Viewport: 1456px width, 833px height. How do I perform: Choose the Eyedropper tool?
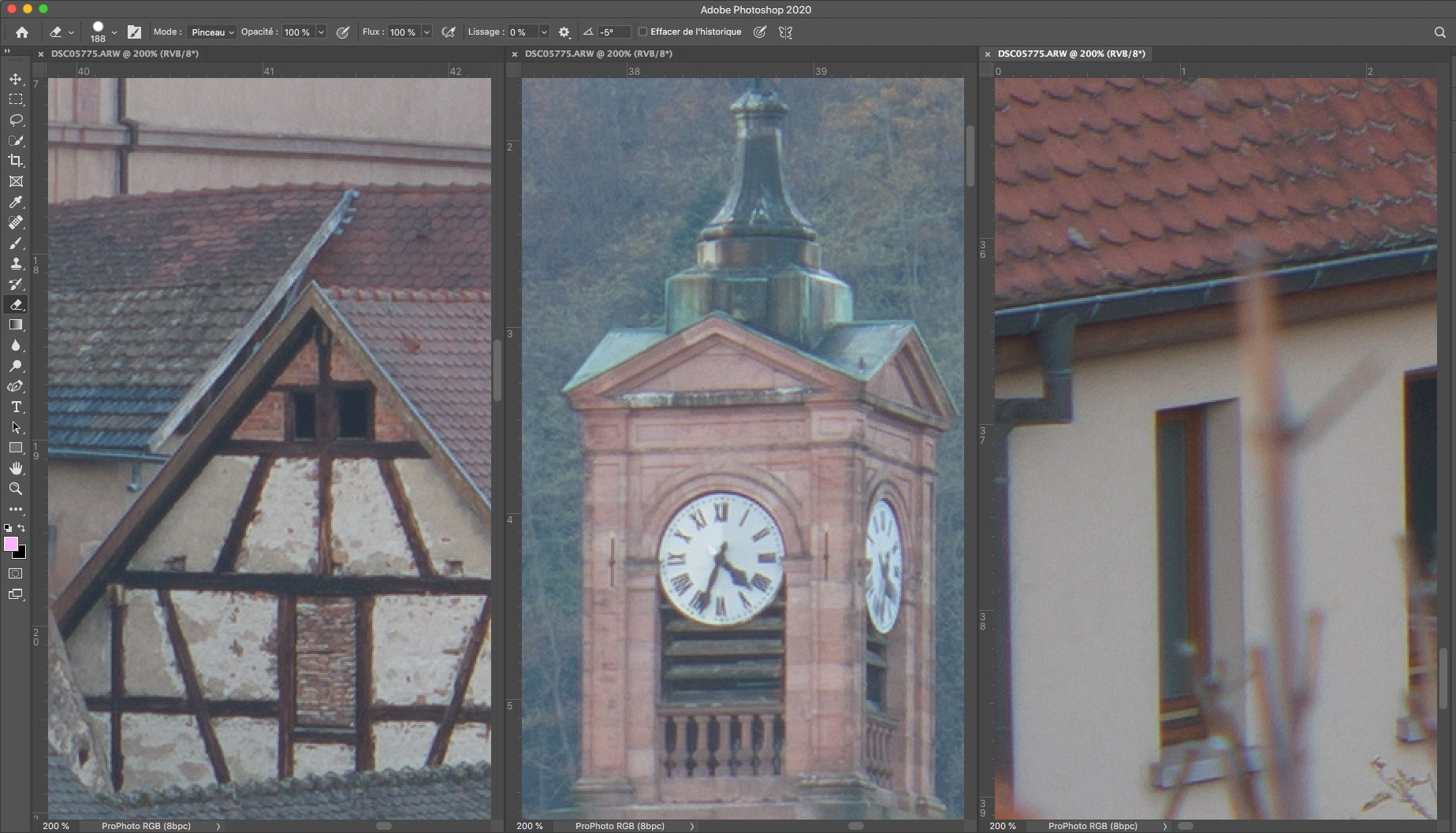pyautogui.click(x=16, y=203)
